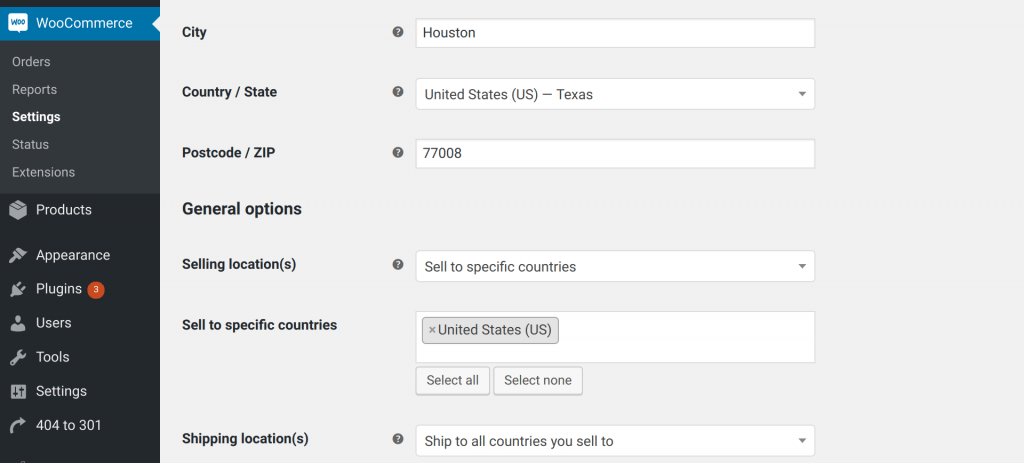1024x463 pixels.
Task: Click the Tools wrench icon
Action: tap(18, 357)
